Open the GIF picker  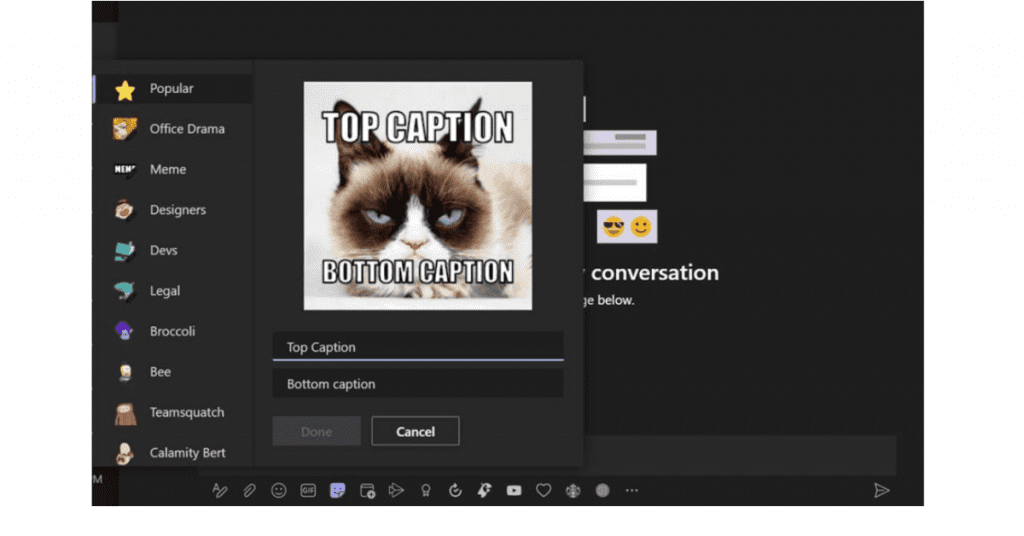[x=308, y=490]
